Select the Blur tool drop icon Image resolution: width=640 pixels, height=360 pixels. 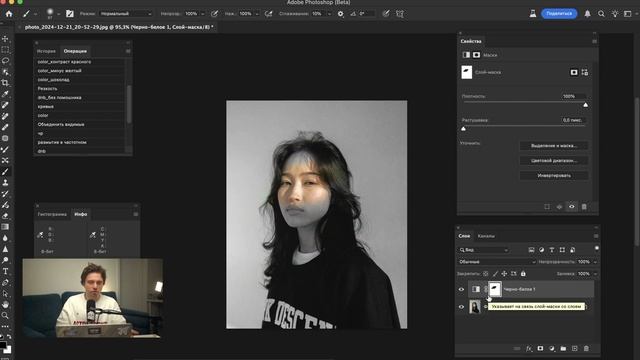[5, 238]
